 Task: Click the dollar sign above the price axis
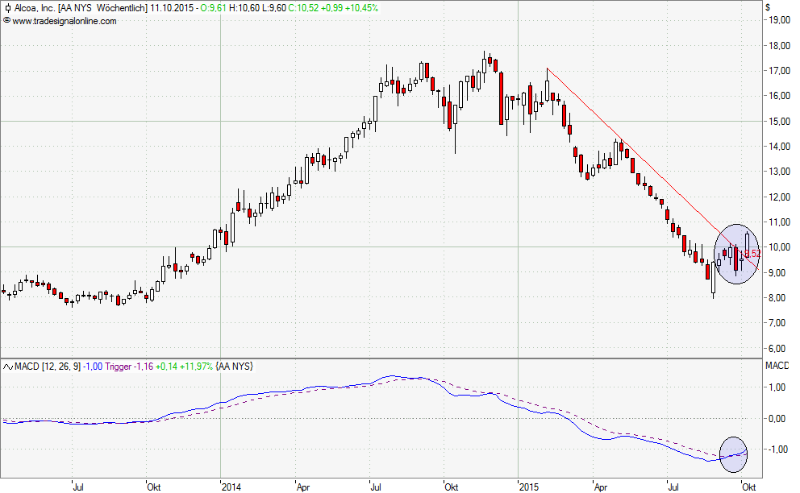[768, 7]
